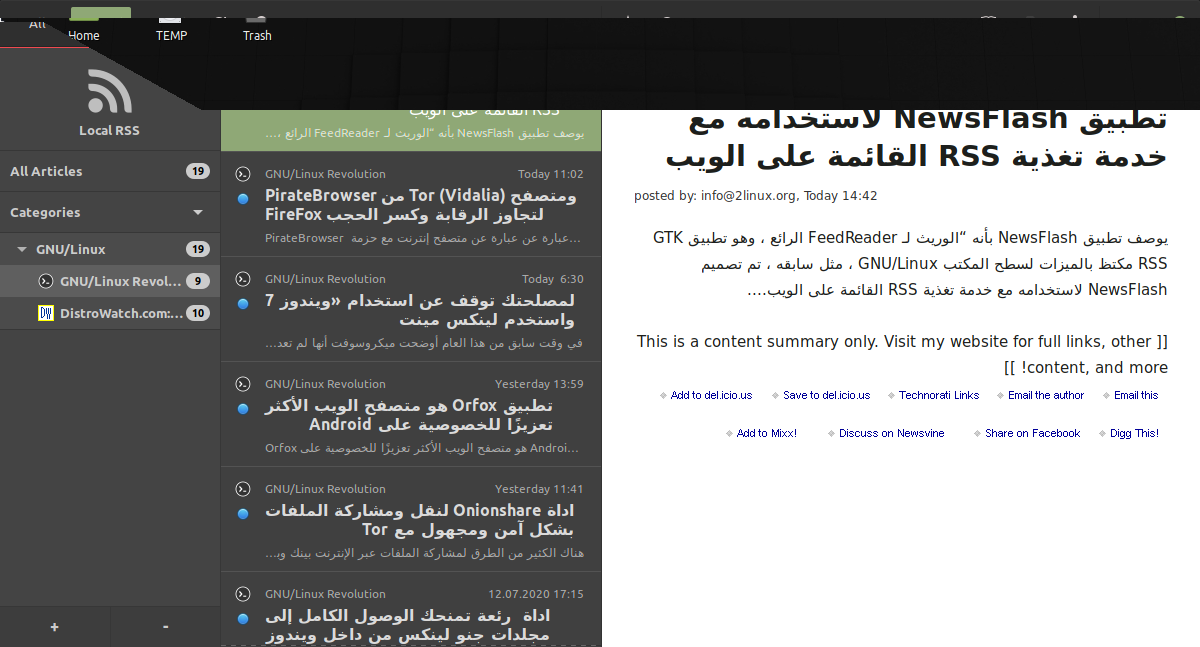Click the 'Yesterday 11:41' timestamp

tap(539, 489)
